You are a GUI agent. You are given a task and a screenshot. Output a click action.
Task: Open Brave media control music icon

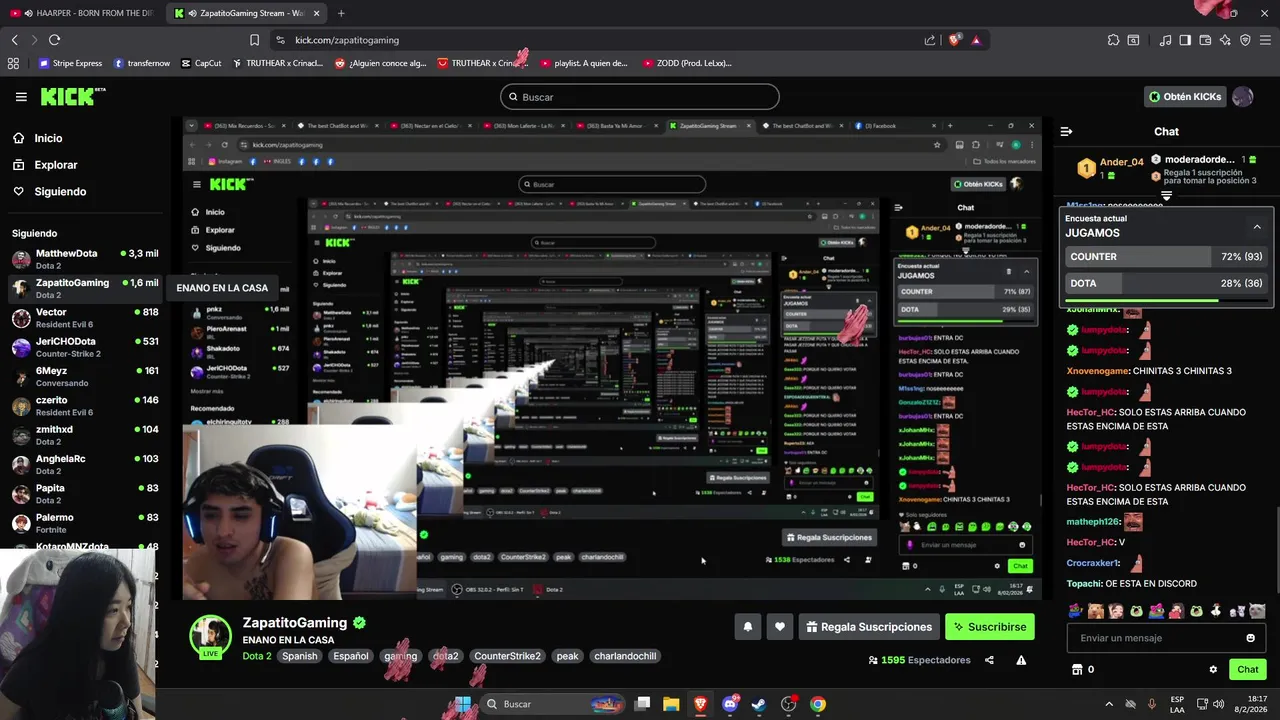[x=1165, y=40]
